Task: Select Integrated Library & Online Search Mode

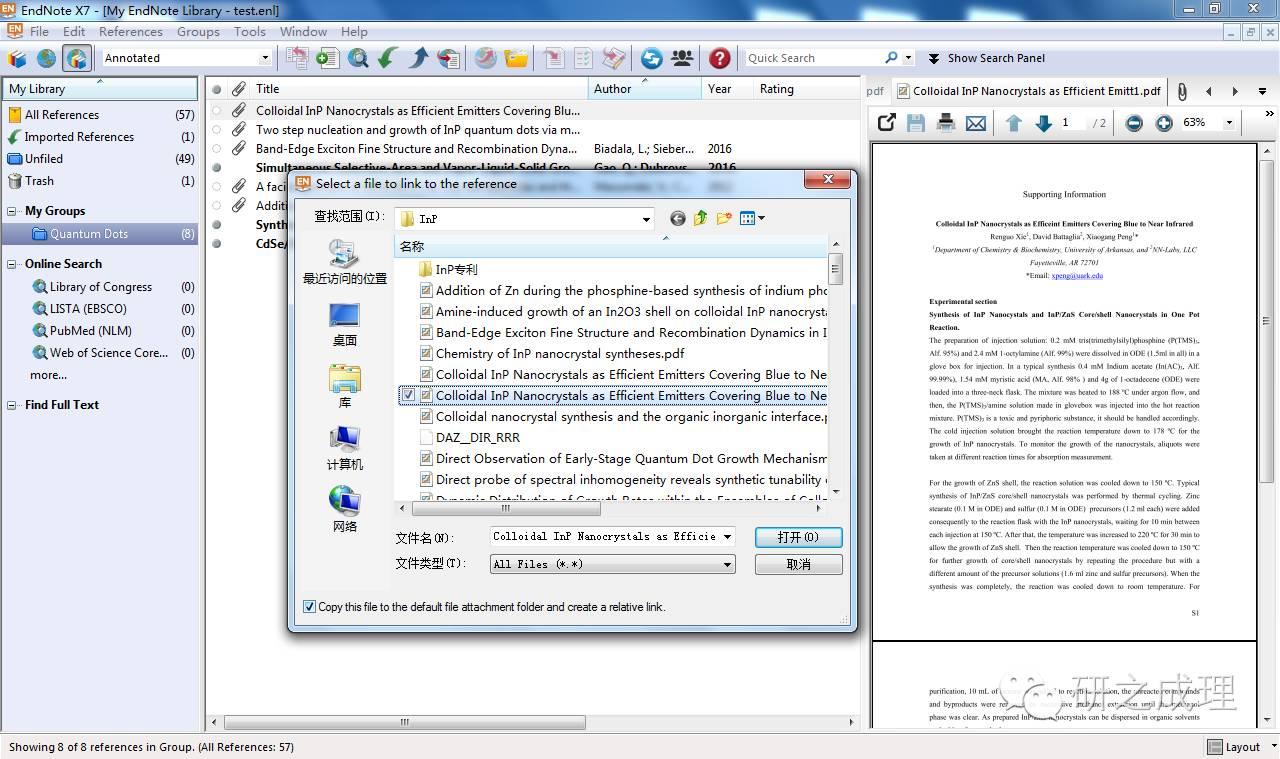Action: pyautogui.click(x=77, y=58)
